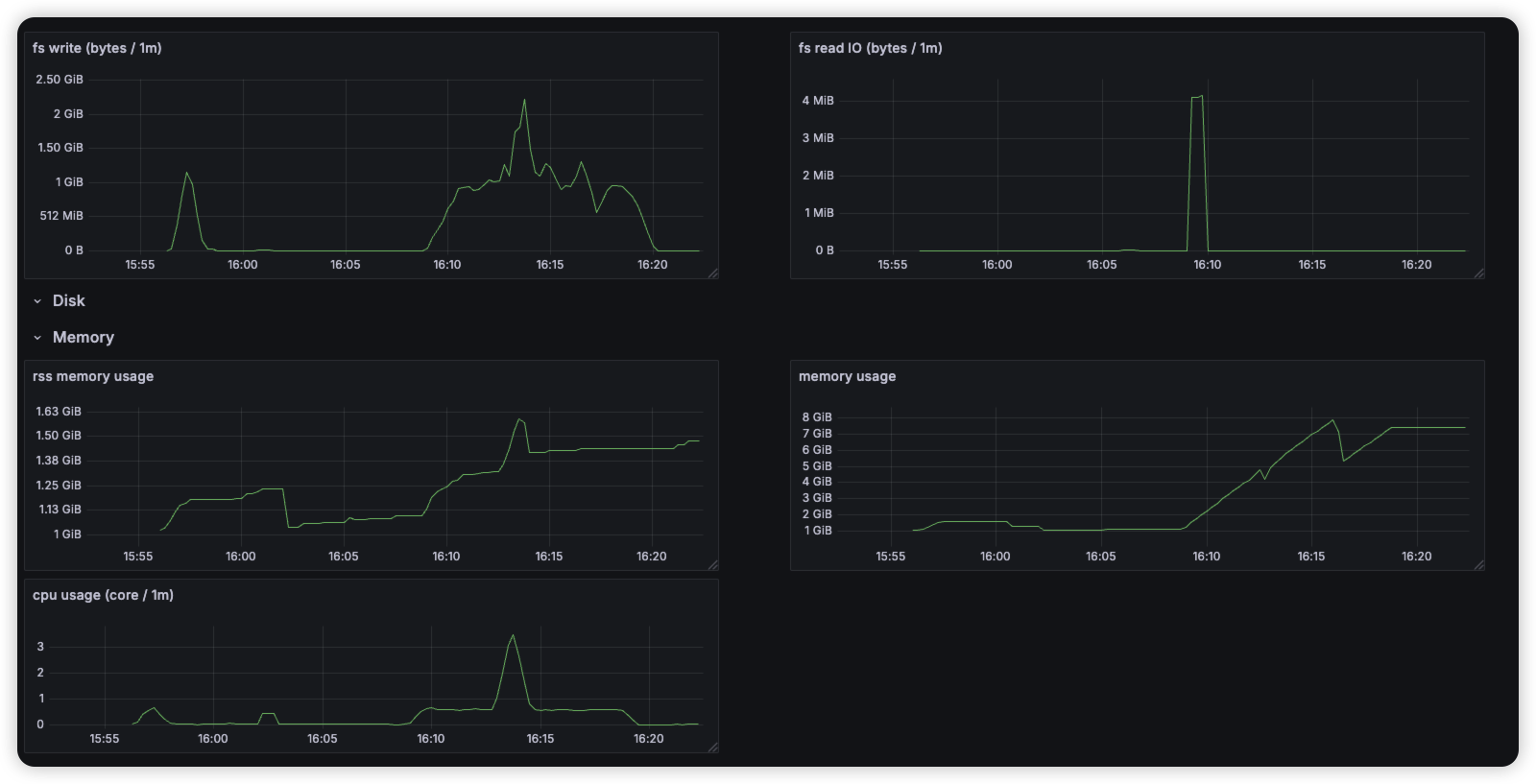This screenshot has width=1536, height=784.
Task: Click resize handle of rss memory usage panel
Action: click(713, 565)
